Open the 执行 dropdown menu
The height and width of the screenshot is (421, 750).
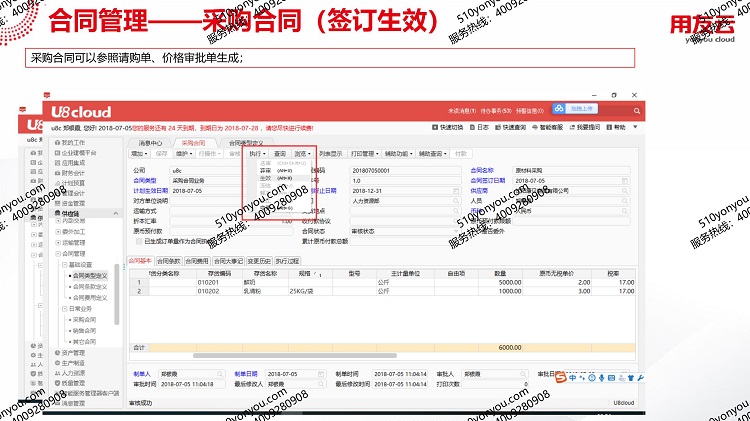click(x=257, y=154)
